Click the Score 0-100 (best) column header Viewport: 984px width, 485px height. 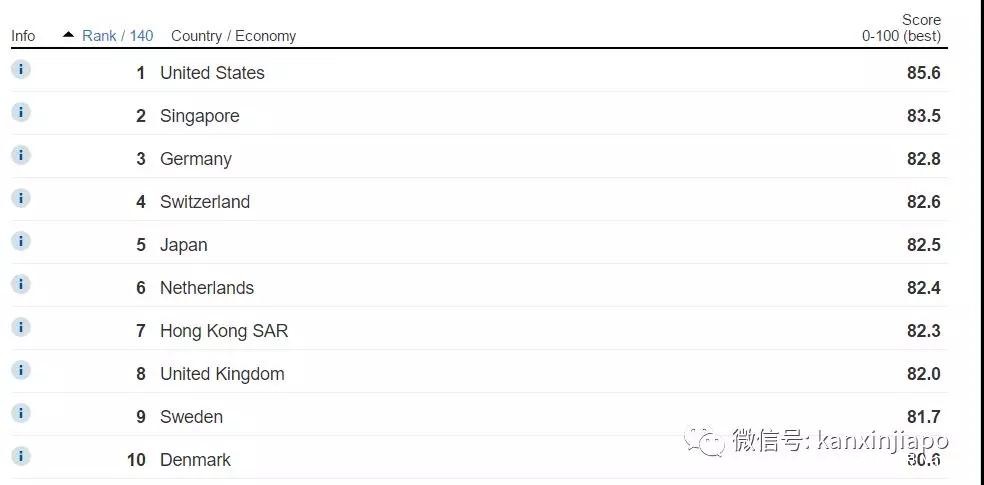click(x=902, y=28)
